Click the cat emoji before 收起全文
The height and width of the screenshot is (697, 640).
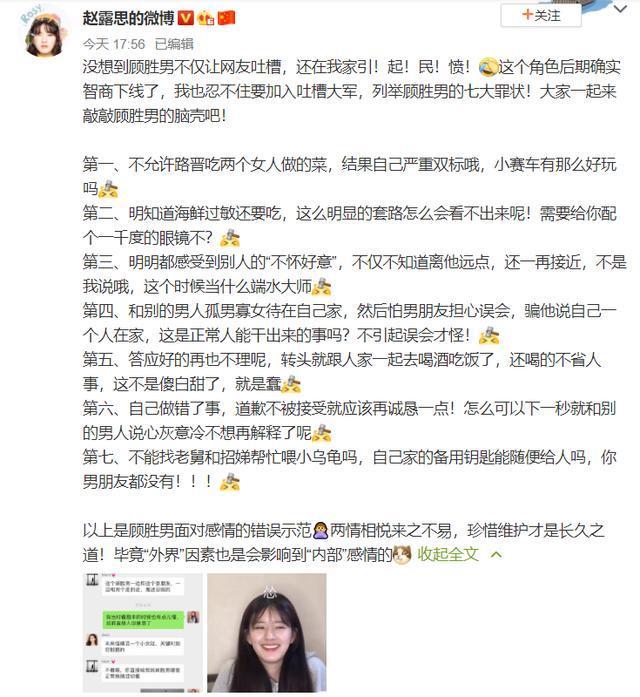click(402, 554)
